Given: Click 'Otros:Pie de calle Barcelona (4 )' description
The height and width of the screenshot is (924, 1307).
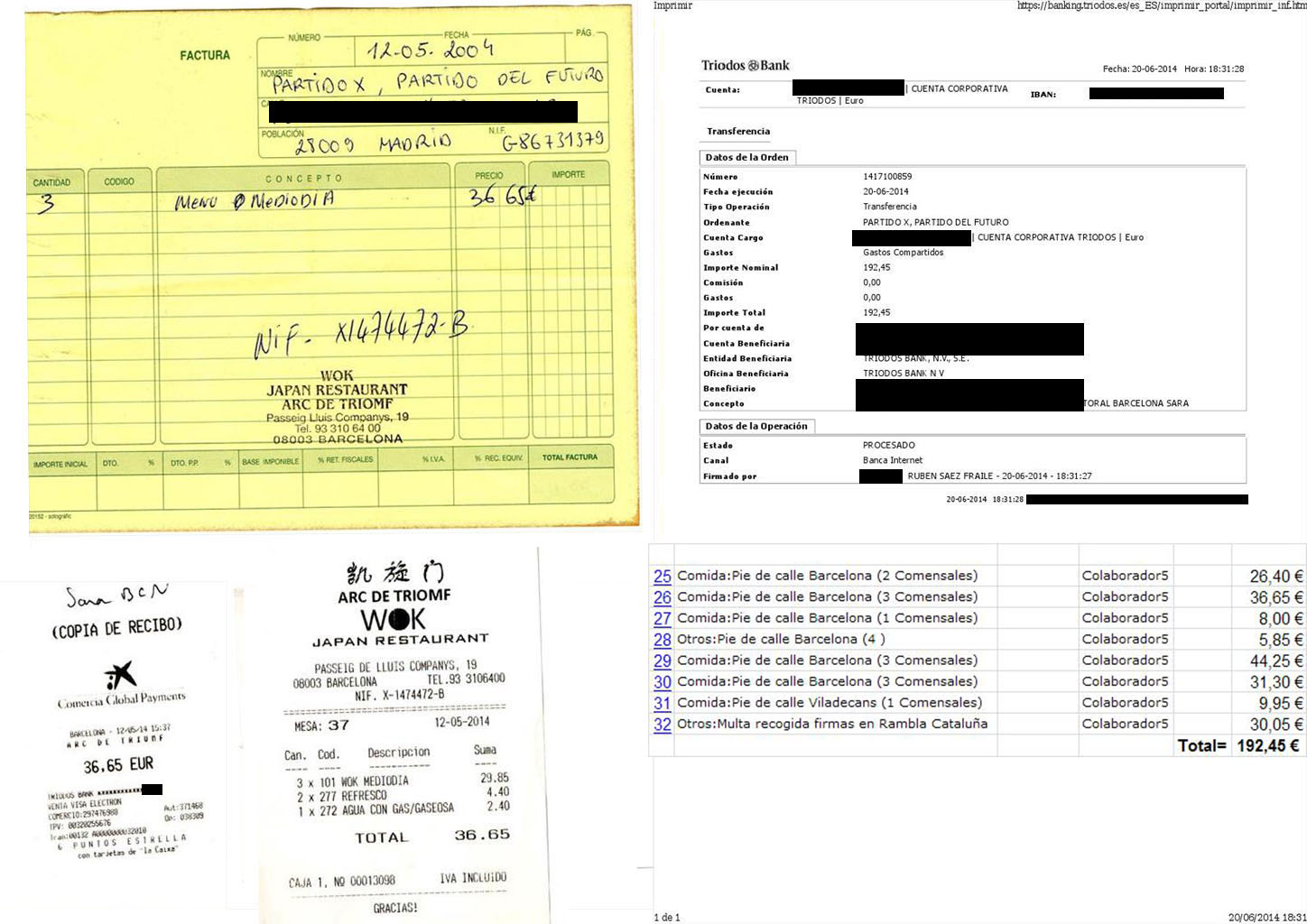Looking at the screenshot, I should coord(781,639).
